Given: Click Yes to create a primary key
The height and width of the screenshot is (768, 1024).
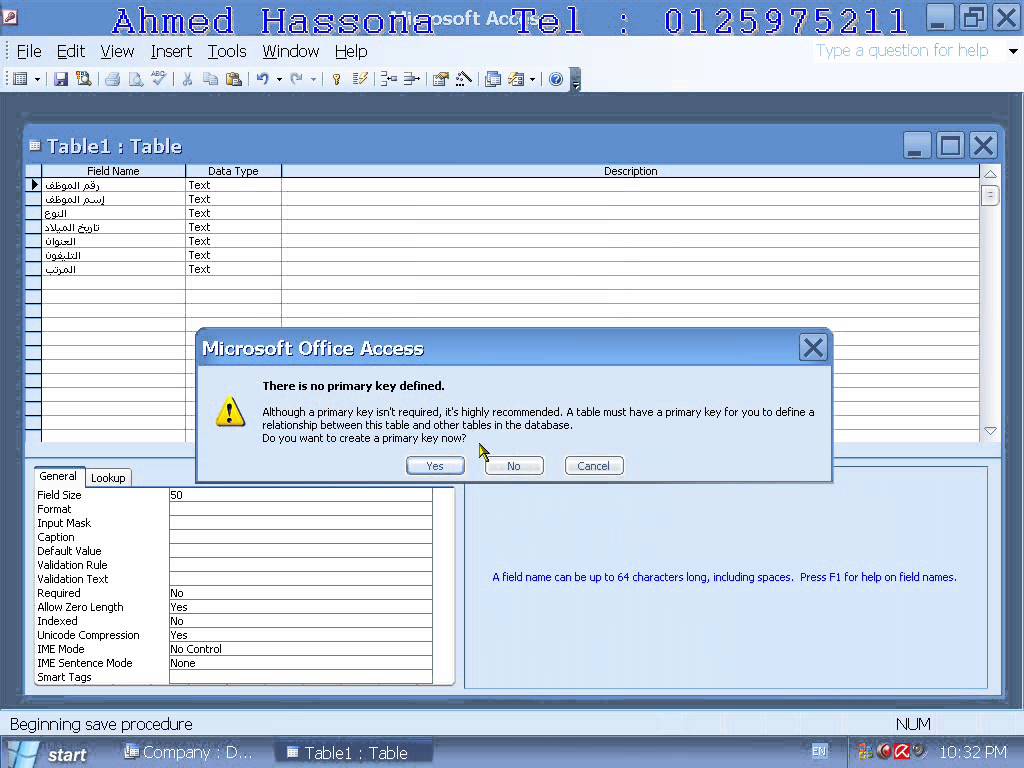Looking at the screenshot, I should point(435,466).
